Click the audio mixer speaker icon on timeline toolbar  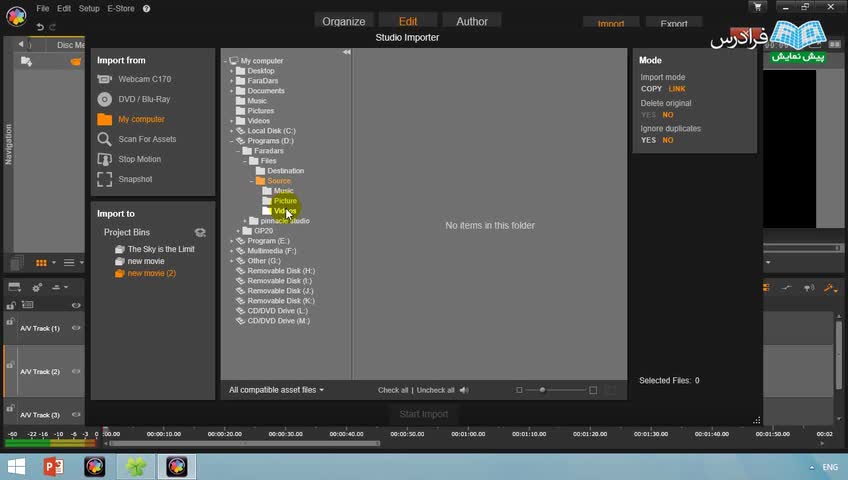(x=809, y=288)
